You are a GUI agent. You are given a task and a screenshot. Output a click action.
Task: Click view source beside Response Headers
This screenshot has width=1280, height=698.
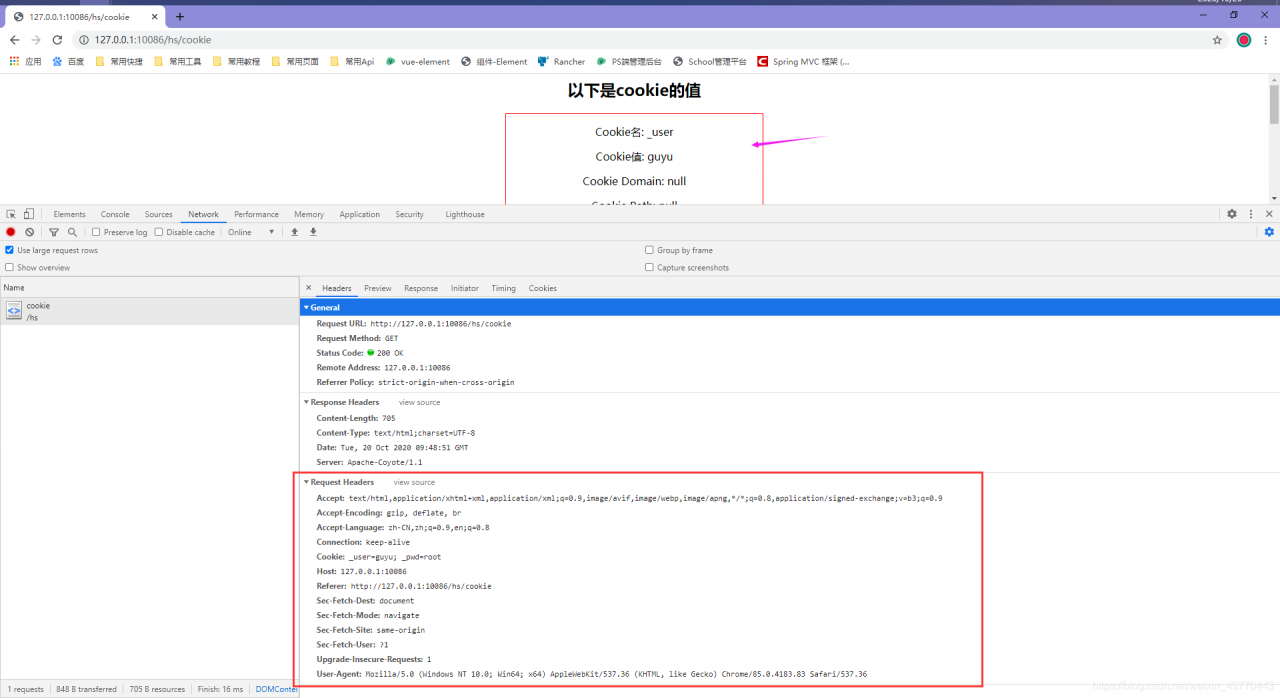(x=419, y=402)
